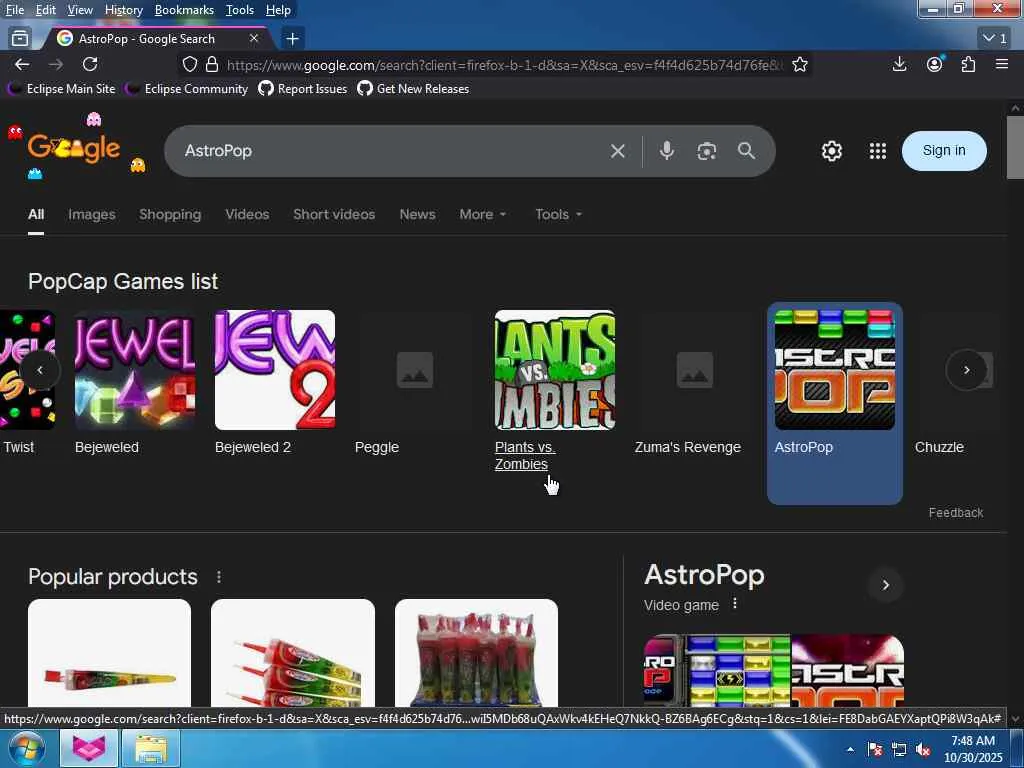Open options beside the Video game label

[735, 603]
